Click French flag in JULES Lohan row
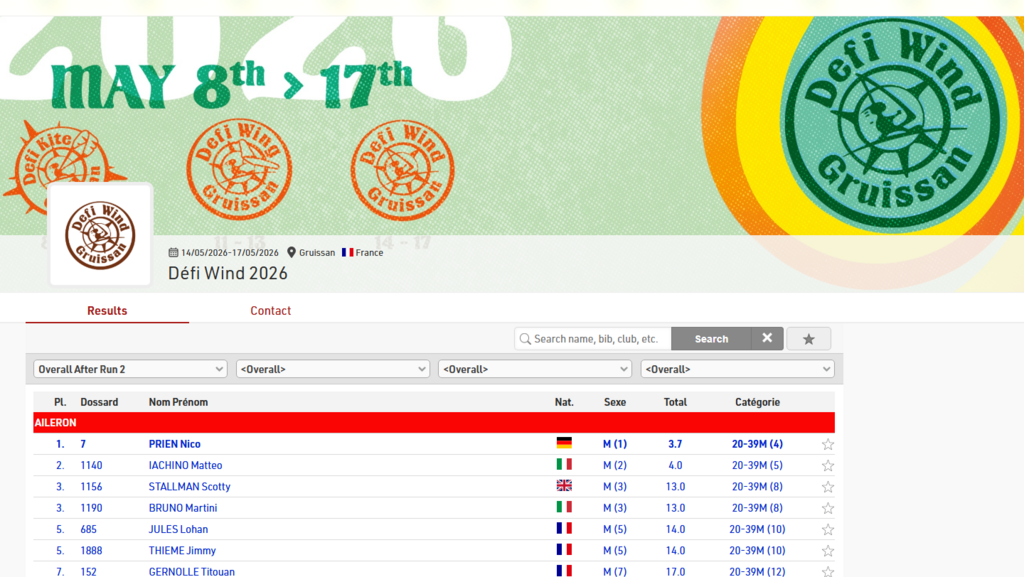Screen dimensions: 1024x577 564,528
